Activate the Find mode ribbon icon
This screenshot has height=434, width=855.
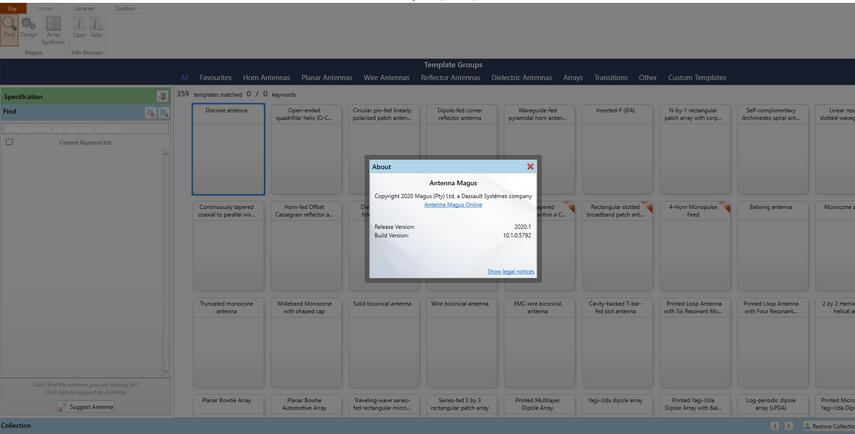click(9, 28)
